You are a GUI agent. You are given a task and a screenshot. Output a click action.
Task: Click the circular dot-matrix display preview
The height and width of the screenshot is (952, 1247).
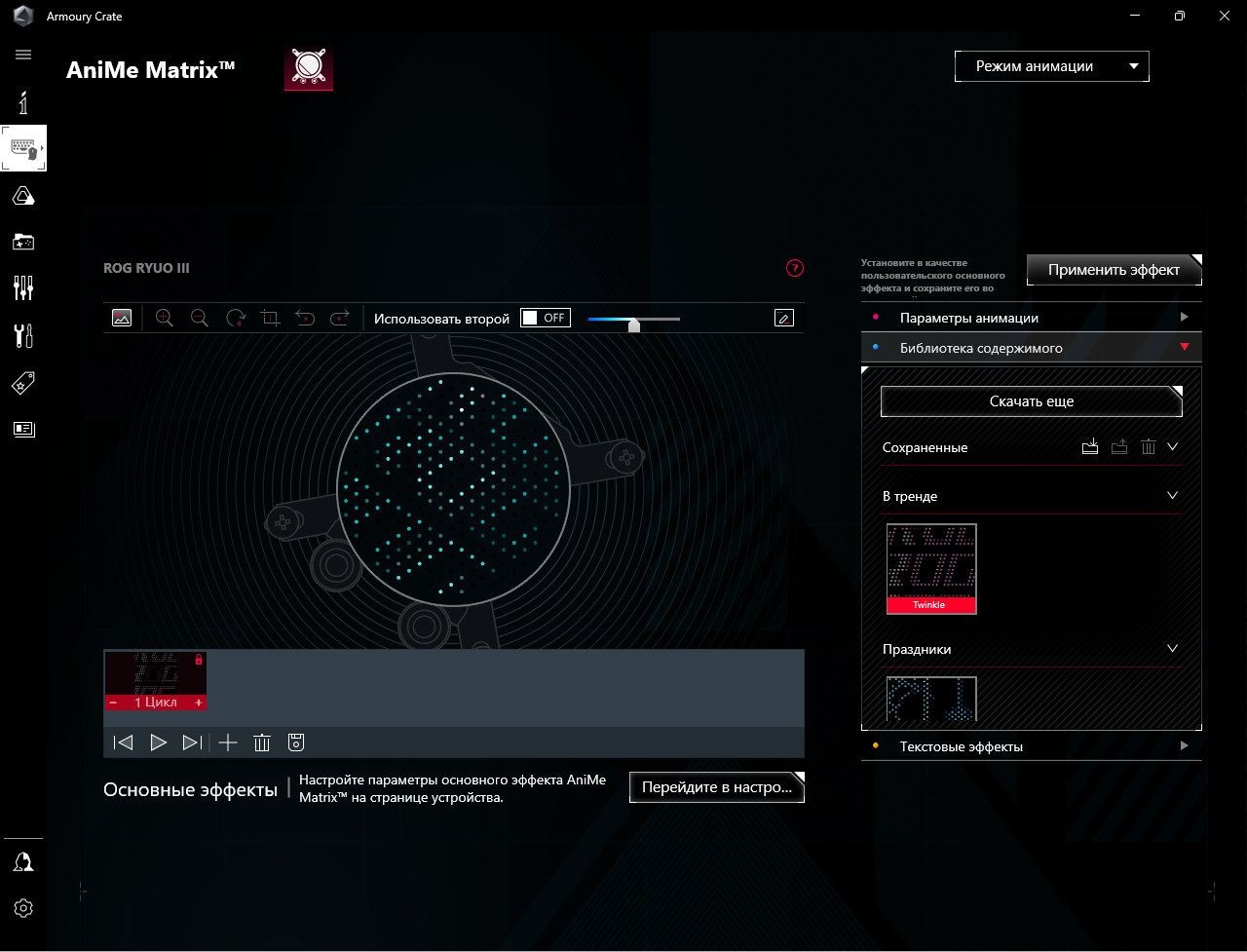click(454, 489)
